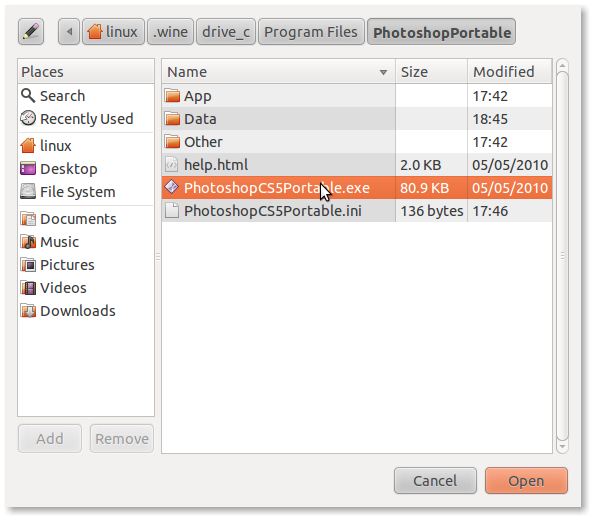Image resolution: width=590 pixels, height=516 pixels.
Task: Sort by Size column header
Action: pyautogui.click(x=432, y=72)
